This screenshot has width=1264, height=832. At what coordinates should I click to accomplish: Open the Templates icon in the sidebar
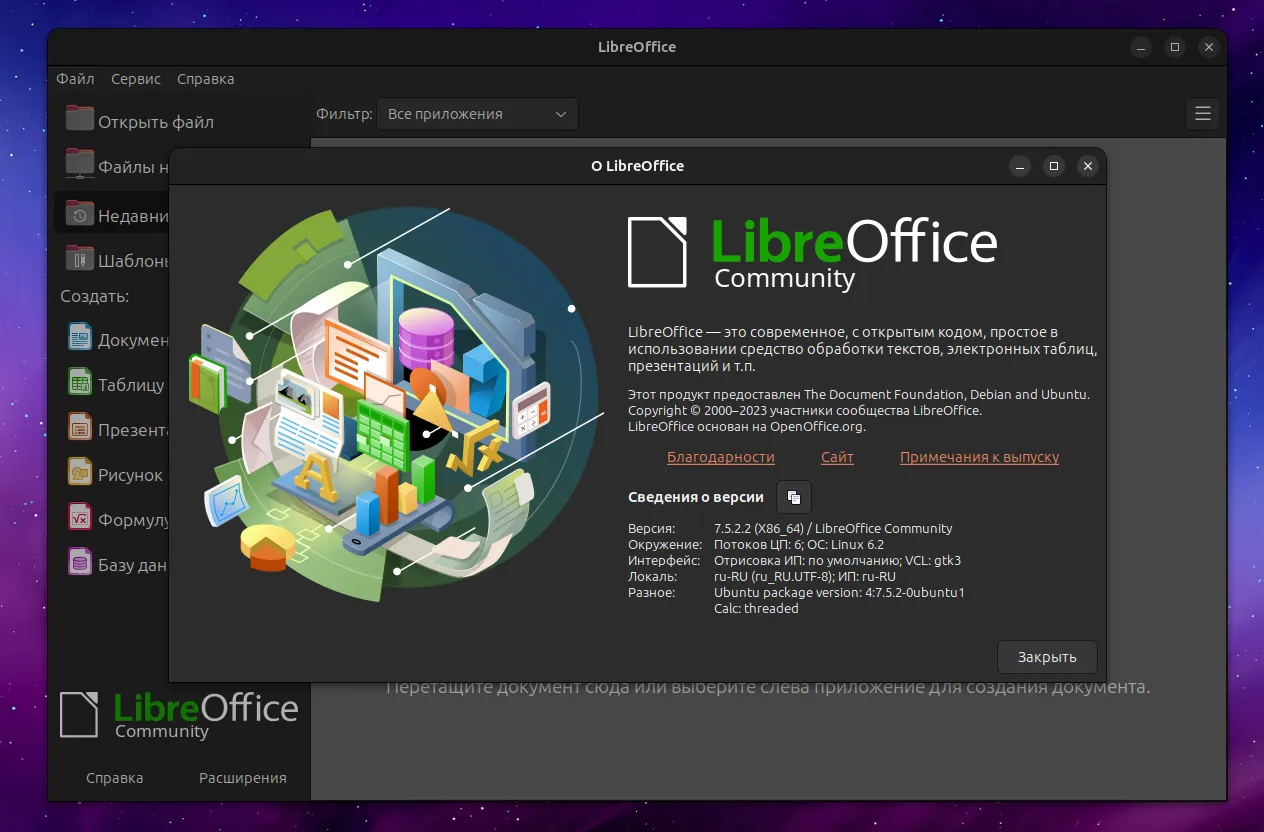pos(80,258)
